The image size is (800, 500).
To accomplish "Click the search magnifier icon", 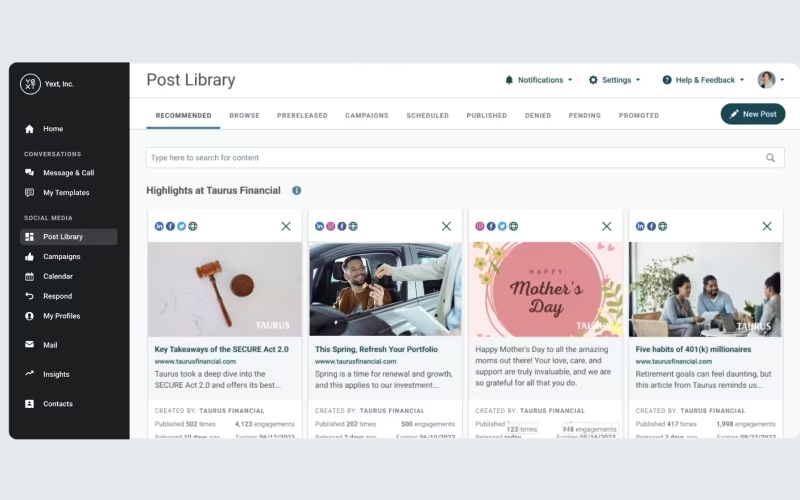I will (x=770, y=158).
